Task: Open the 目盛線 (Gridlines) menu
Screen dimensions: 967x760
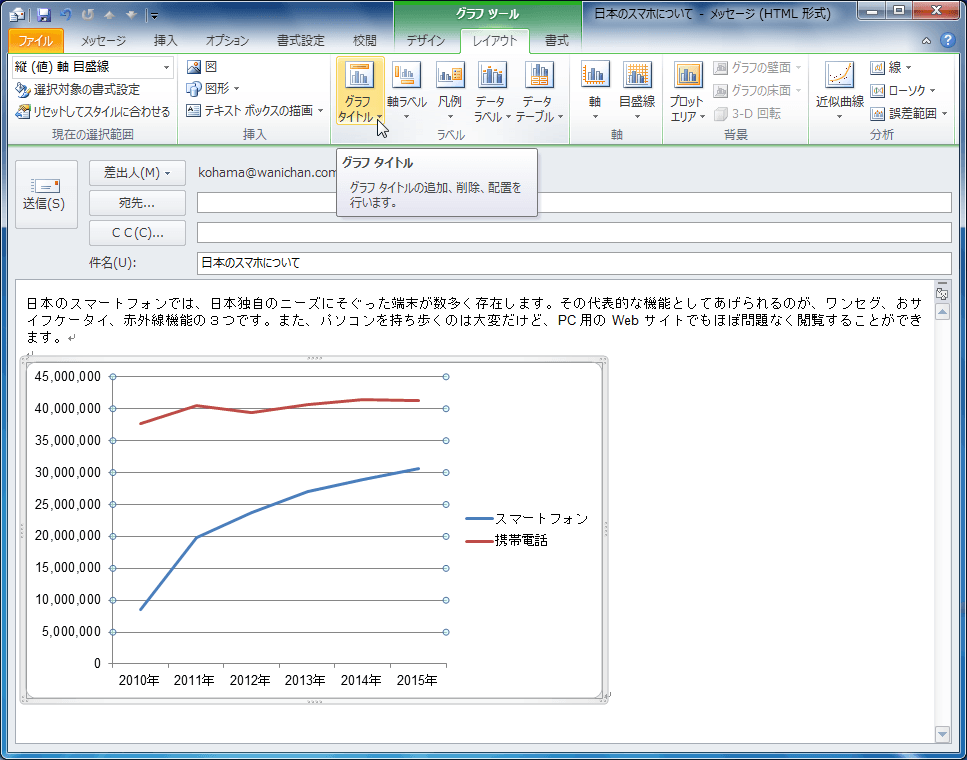Action: pyautogui.click(x=637, y=93)
